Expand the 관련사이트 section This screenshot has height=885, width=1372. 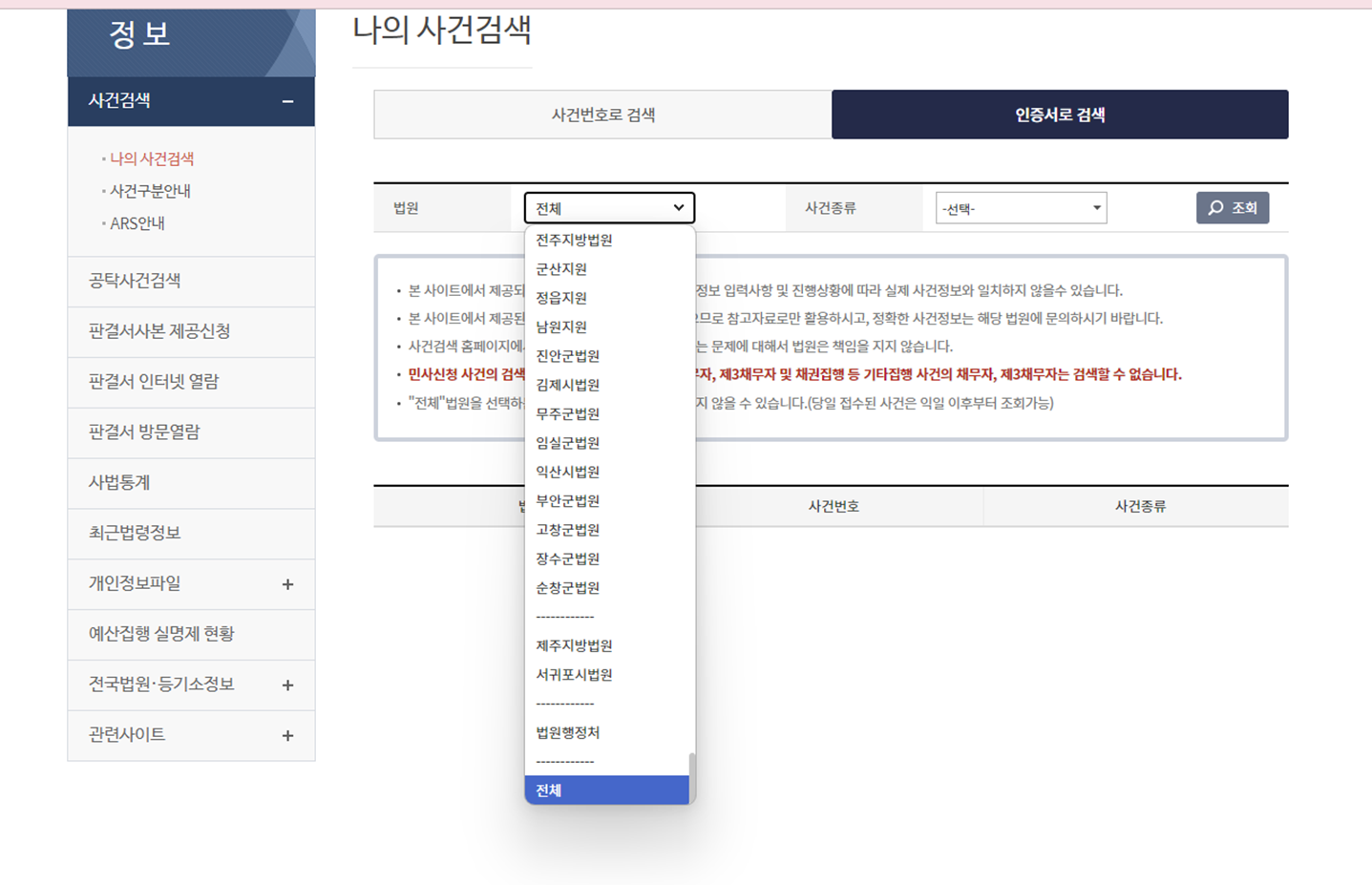[x=287, y=735]
